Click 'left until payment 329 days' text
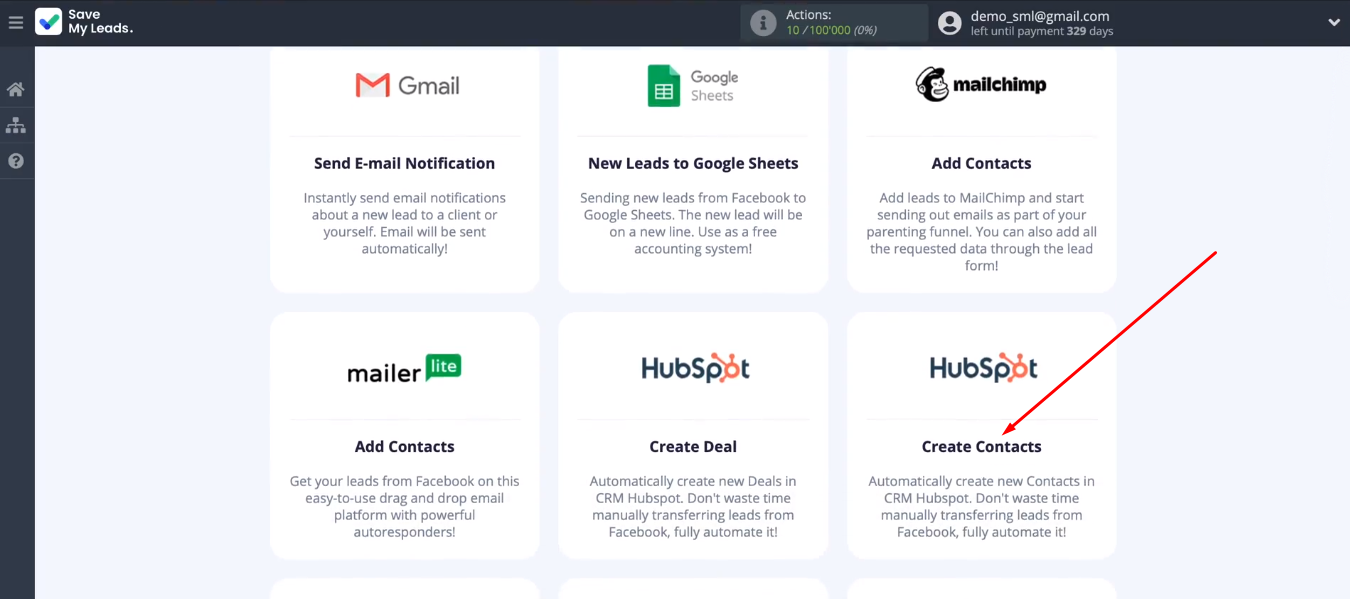Viewport: 1350px width, 599px height. tap(1042, 32)
